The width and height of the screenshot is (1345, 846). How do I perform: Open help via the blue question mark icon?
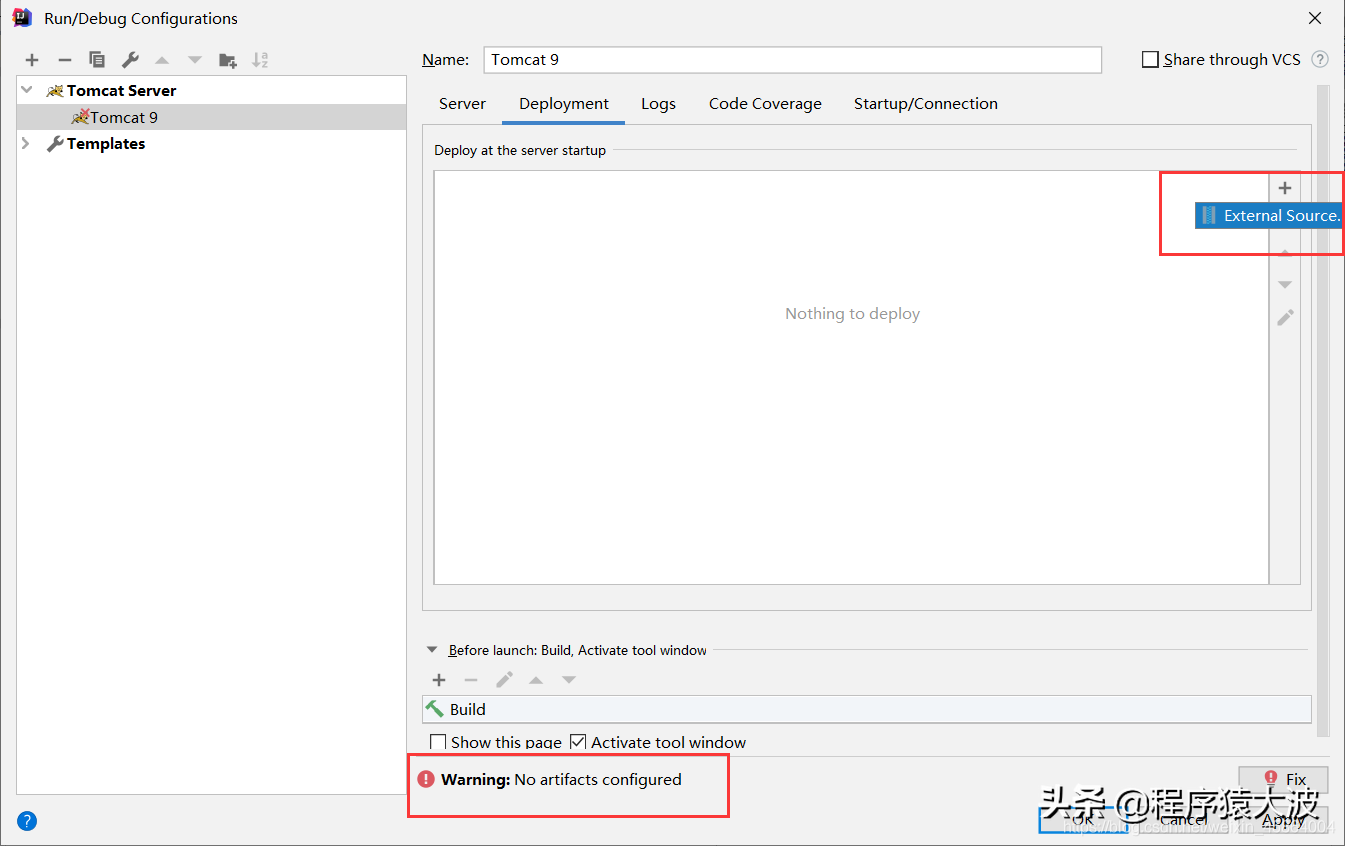tap(27, 822)
